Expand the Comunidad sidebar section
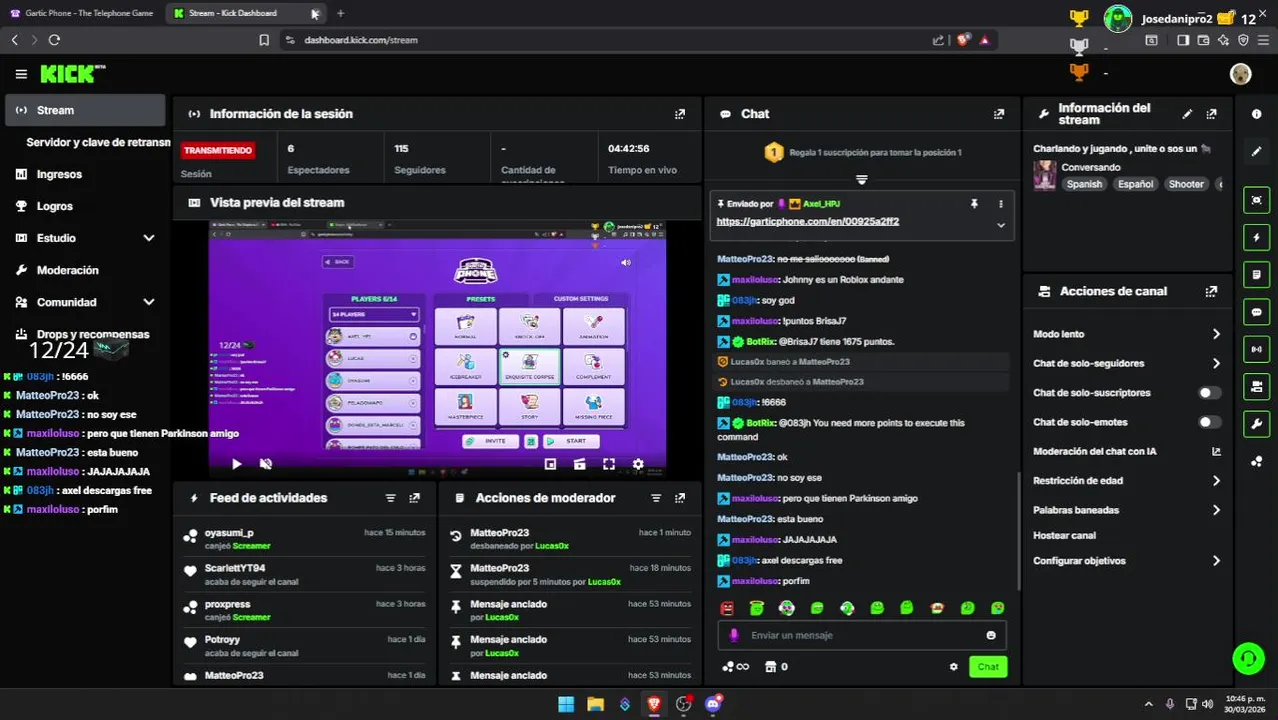Viewport: 1278px width, 720px height. 148,302
